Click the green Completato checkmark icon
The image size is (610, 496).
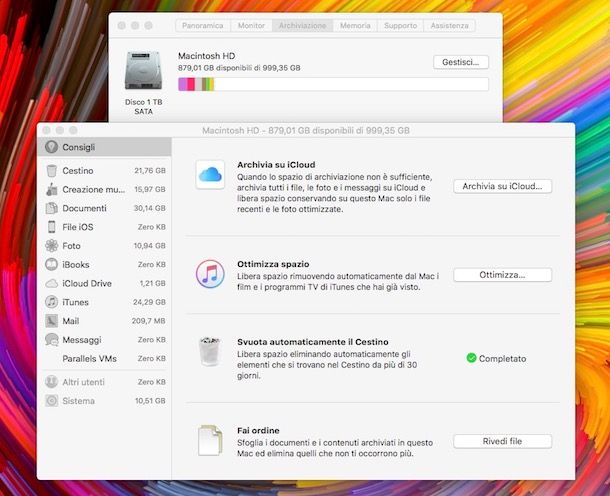tap(471, 358)
